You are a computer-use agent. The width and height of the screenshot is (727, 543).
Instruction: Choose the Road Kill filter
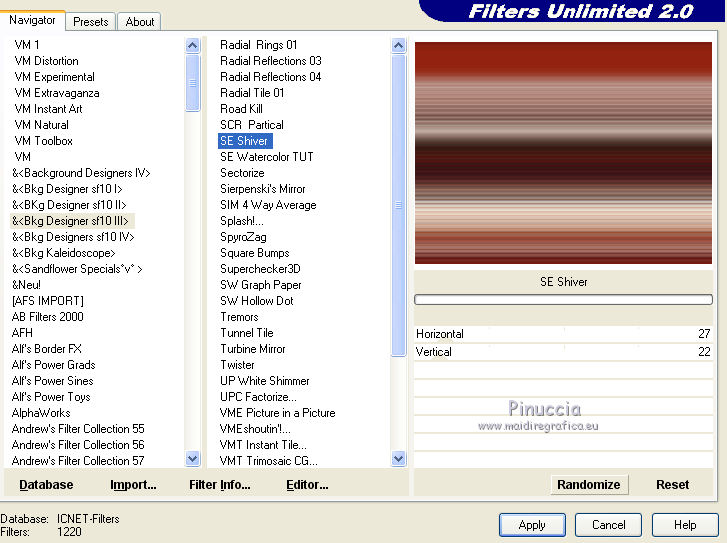tap(242, 109)
